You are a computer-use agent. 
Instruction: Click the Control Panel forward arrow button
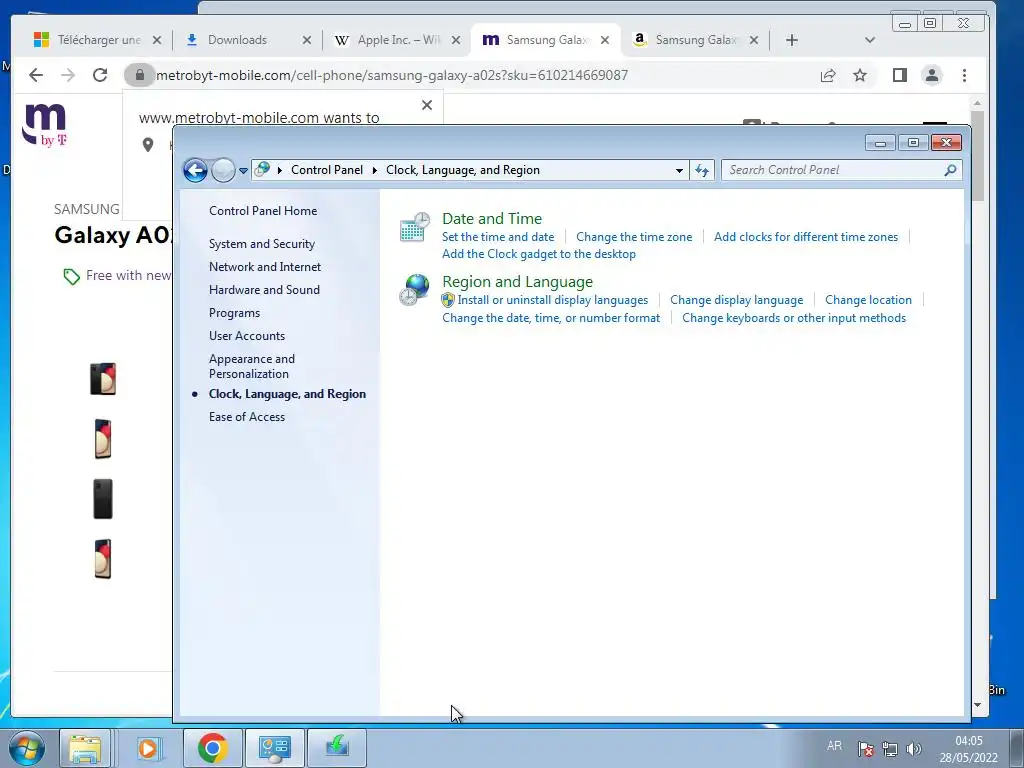[x=223, y=170]
